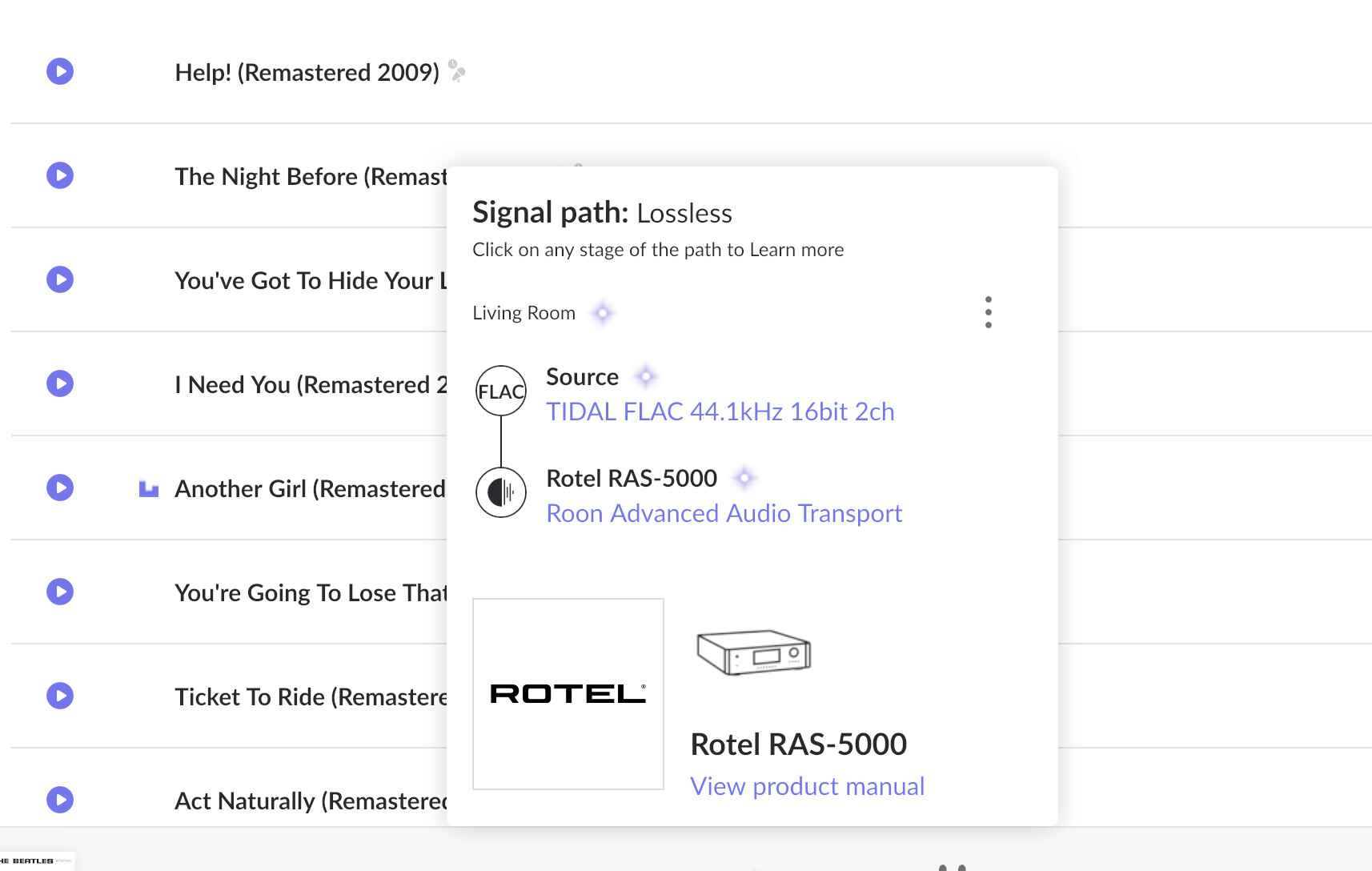Click the Rotel RAS-5000 device illustration
The height and width of the screenshot is (871, 1372).
tap(753, 652)
